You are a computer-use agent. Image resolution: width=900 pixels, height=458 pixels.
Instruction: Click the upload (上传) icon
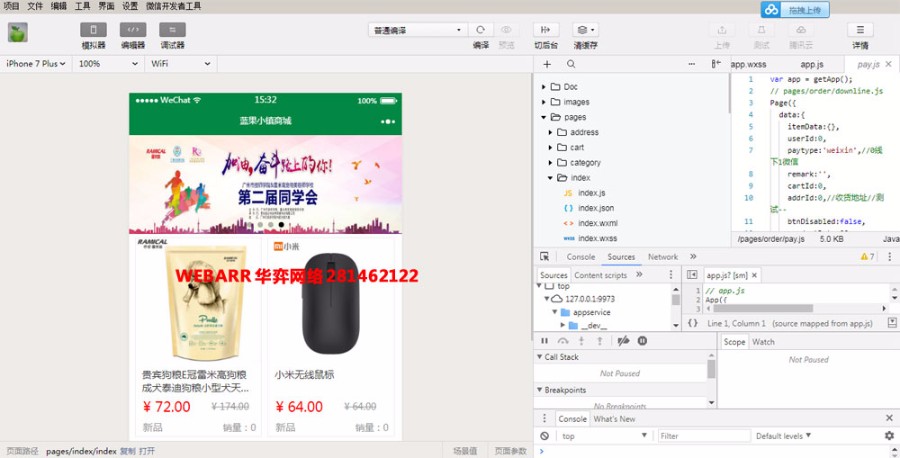tap(721, 30)
